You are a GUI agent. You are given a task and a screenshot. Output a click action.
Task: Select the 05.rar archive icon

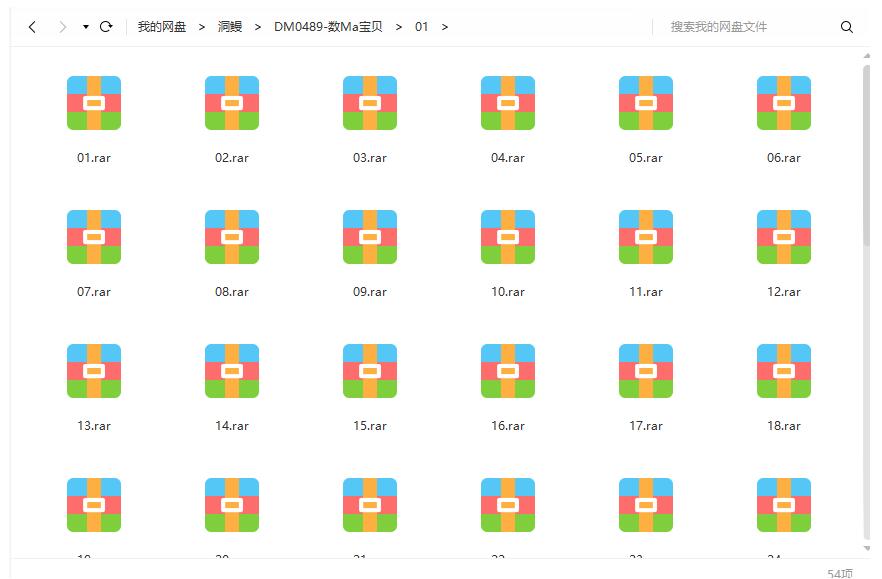[x=645, y=103]
